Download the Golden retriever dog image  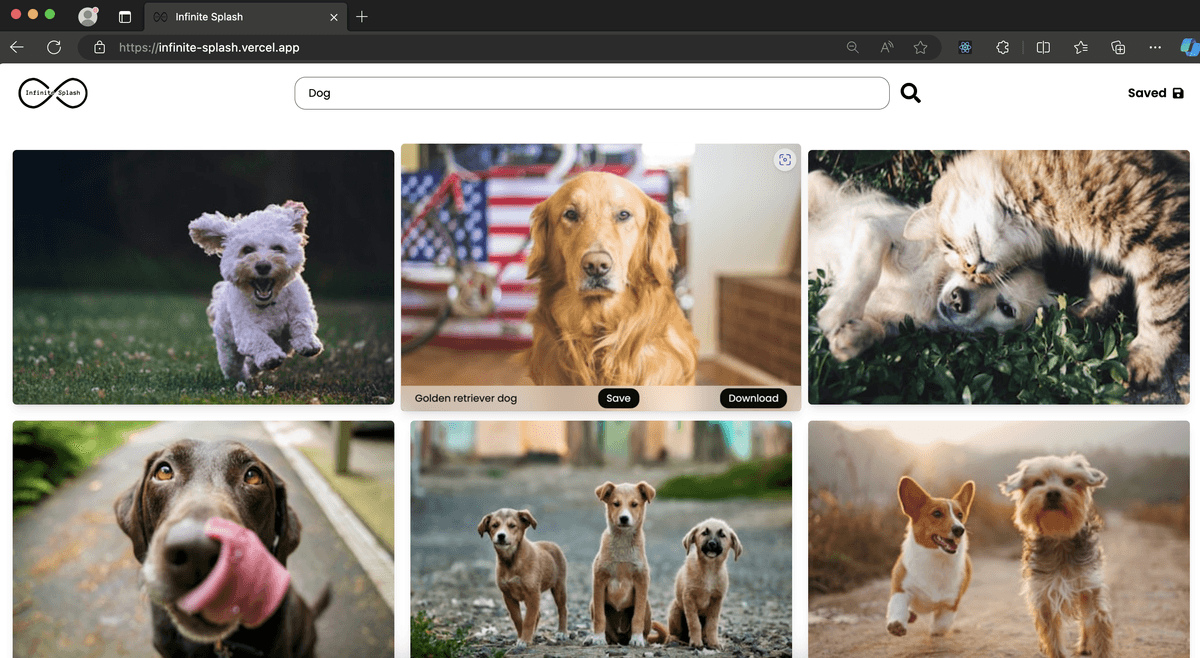click(753, 398)
